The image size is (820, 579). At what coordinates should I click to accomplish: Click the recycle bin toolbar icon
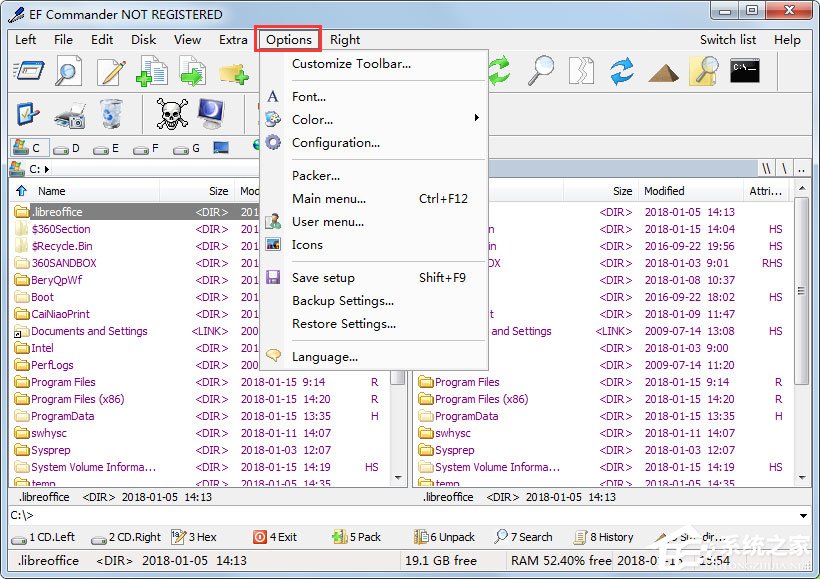pyautogui.click(x=111, y=113)
